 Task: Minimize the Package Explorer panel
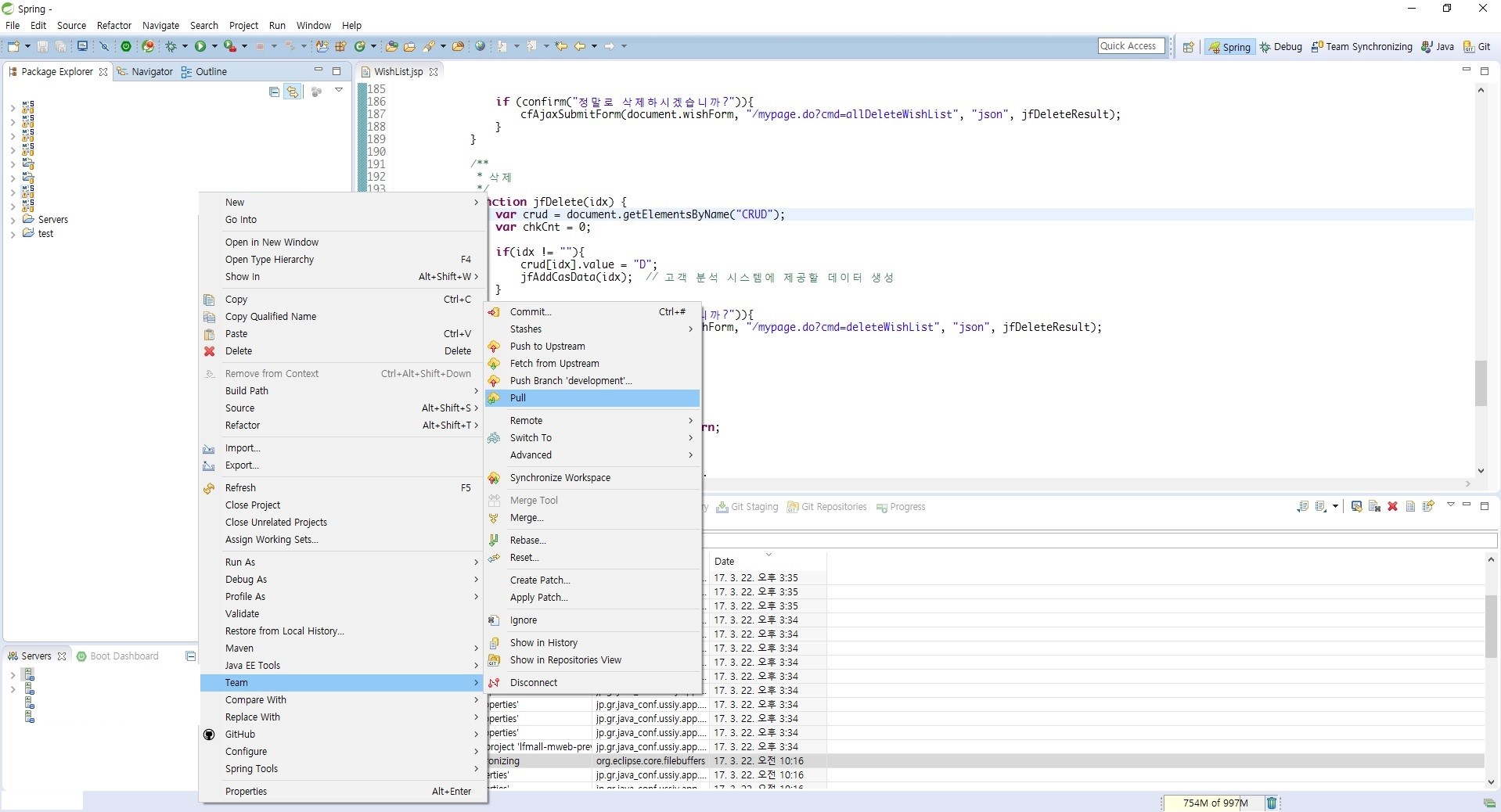[x=318, y=70]
